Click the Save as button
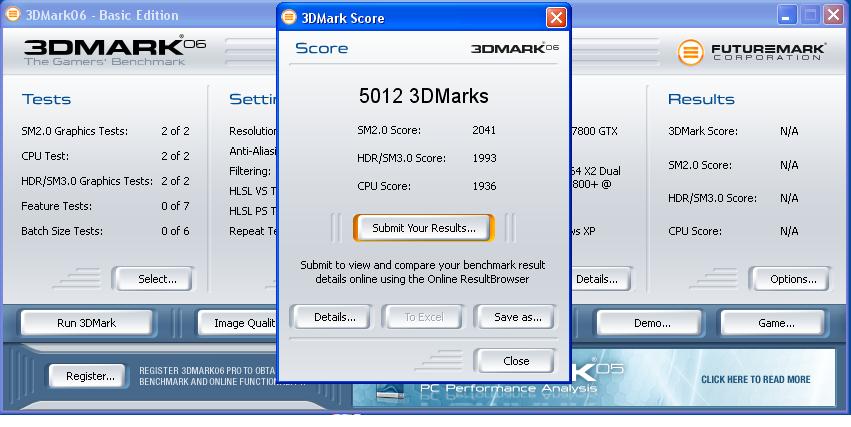The height and width of the screenshot is (427, 851). click(515, 317)
